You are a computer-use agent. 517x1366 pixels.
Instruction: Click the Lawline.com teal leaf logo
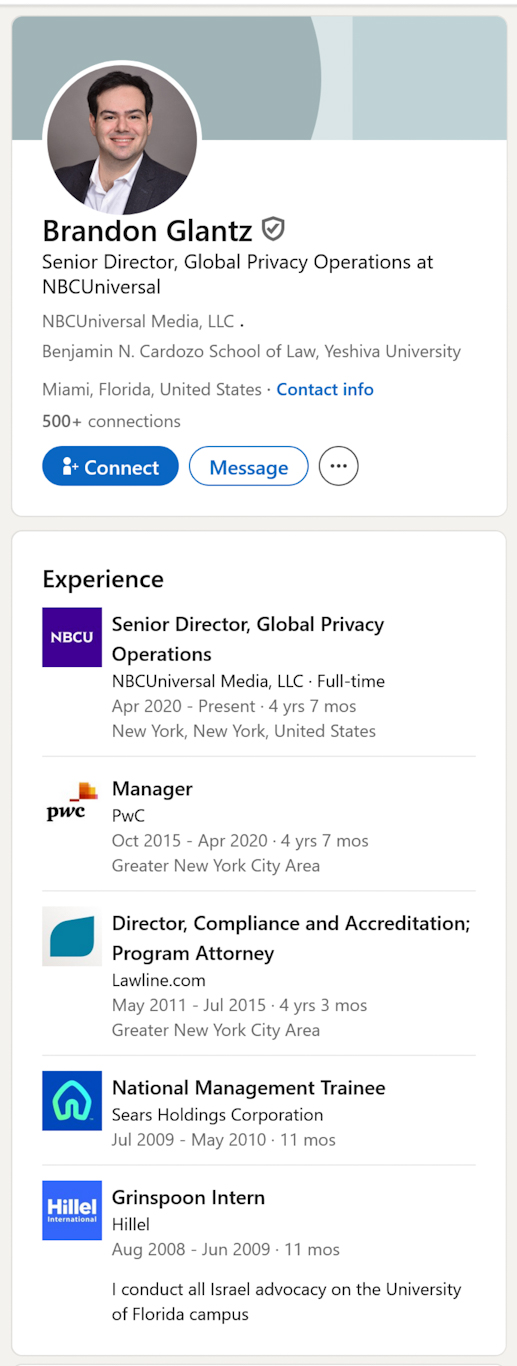72,936
